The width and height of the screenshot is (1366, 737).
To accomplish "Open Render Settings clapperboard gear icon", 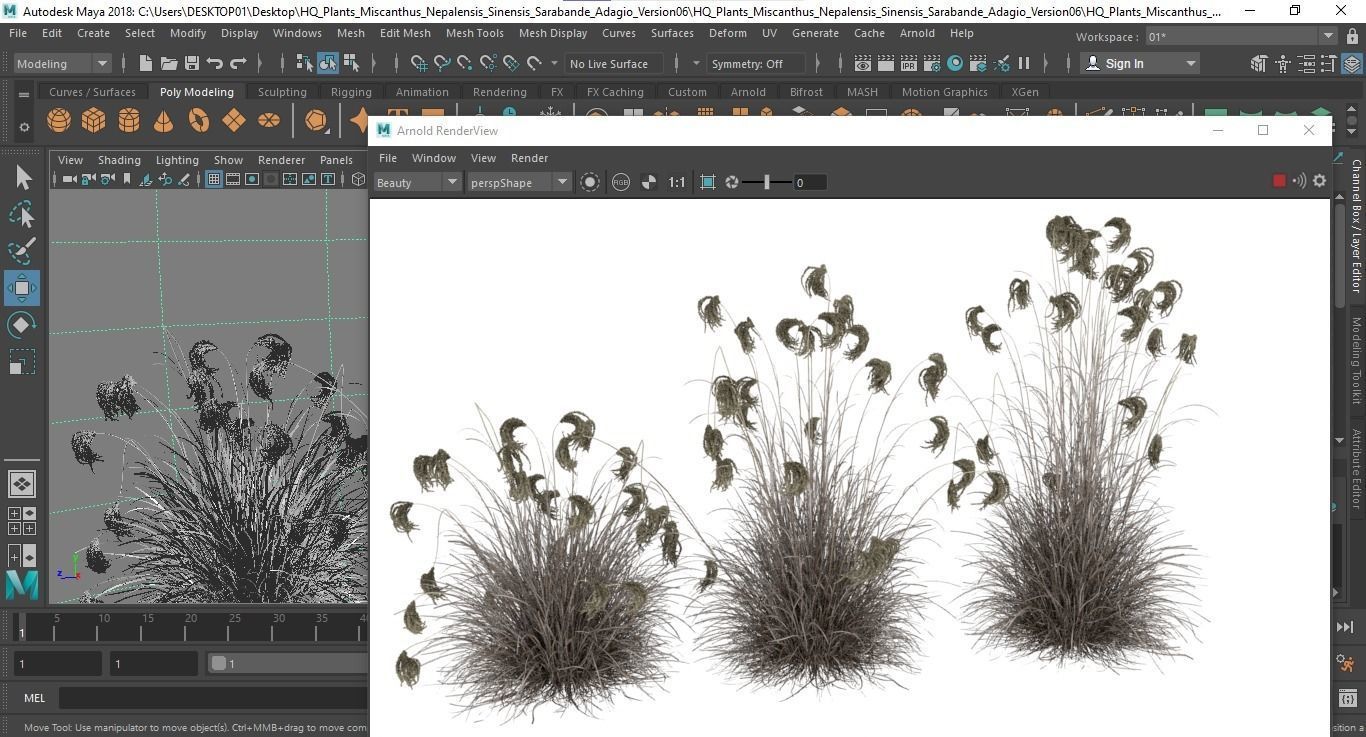I will [932, 63].
